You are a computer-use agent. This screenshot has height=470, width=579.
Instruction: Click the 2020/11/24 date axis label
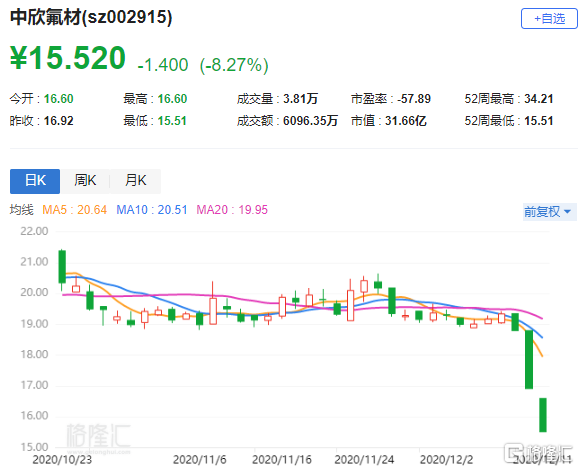[x=364, y=460]
